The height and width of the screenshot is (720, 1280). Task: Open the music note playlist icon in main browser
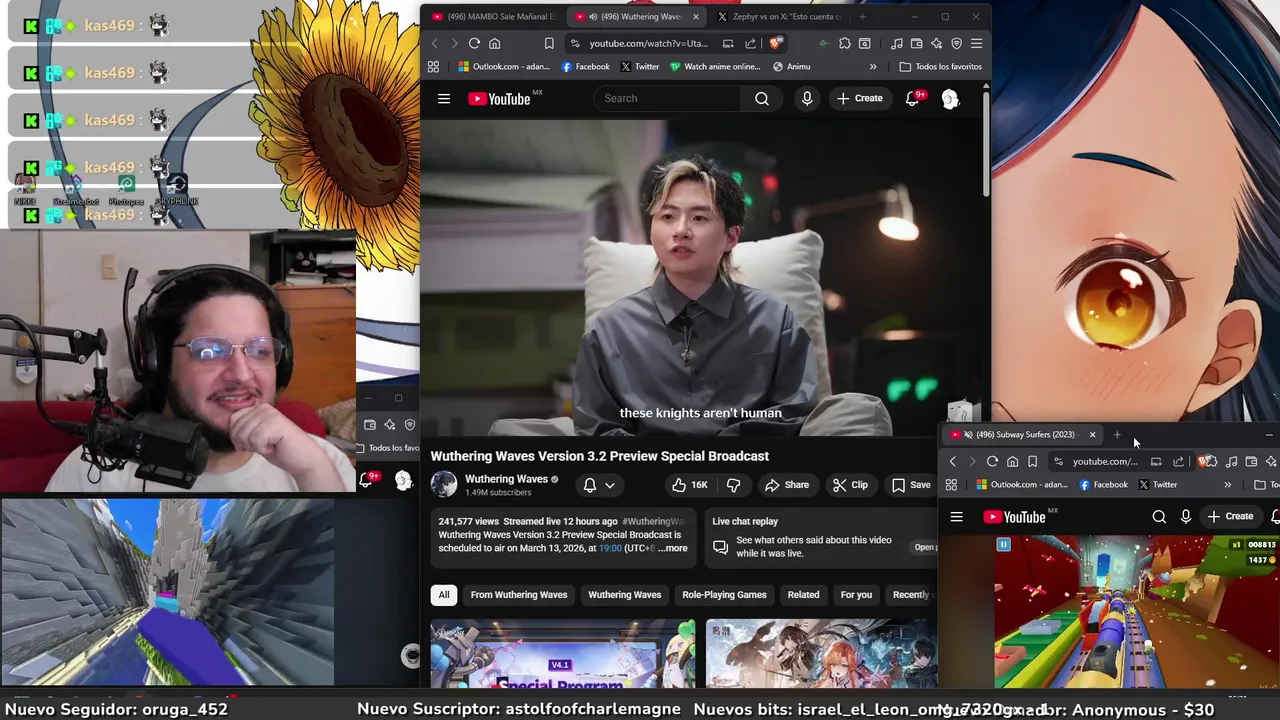897,43
